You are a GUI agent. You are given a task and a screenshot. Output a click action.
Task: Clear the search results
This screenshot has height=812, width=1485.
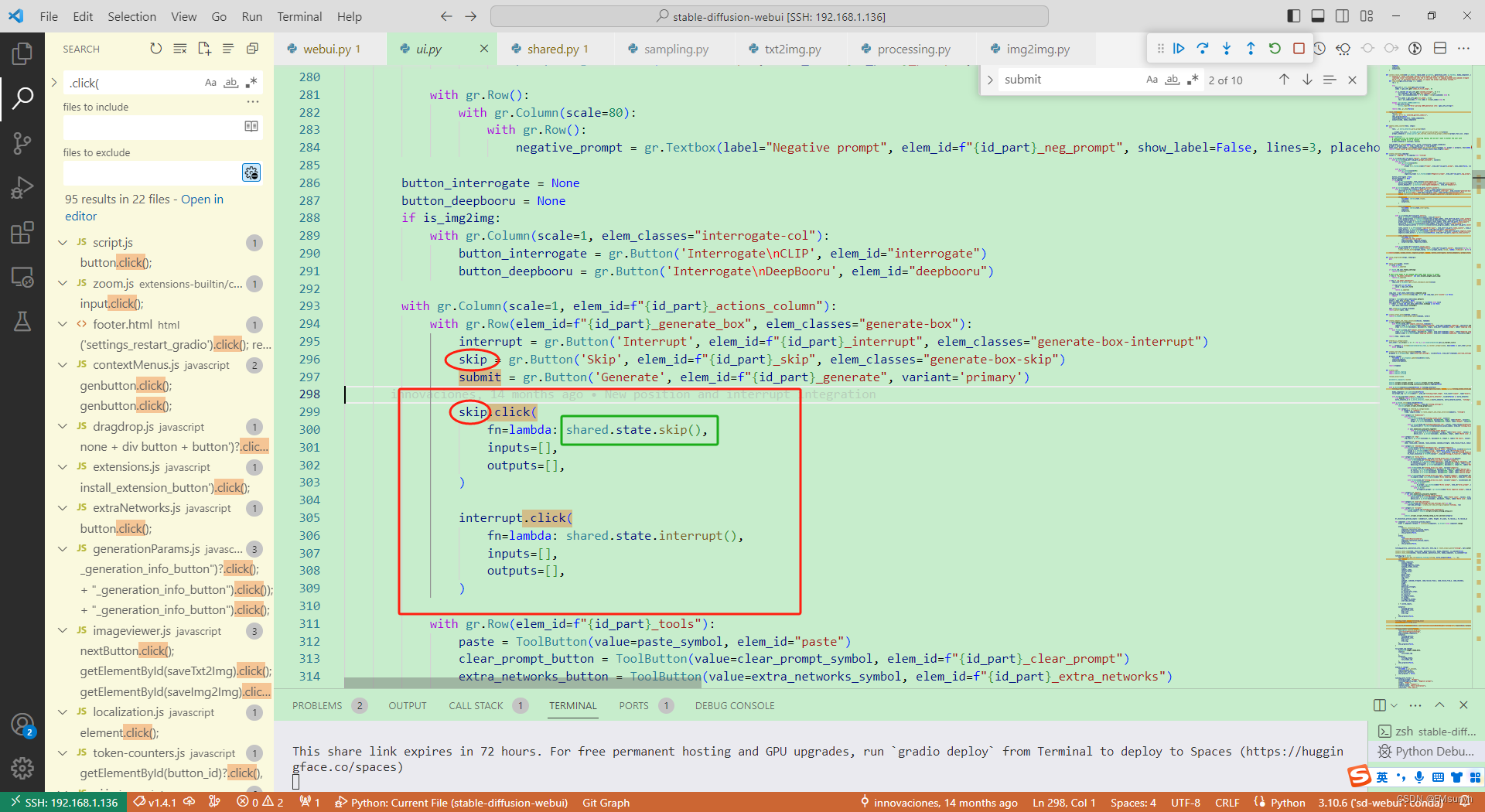coord(180,49)
